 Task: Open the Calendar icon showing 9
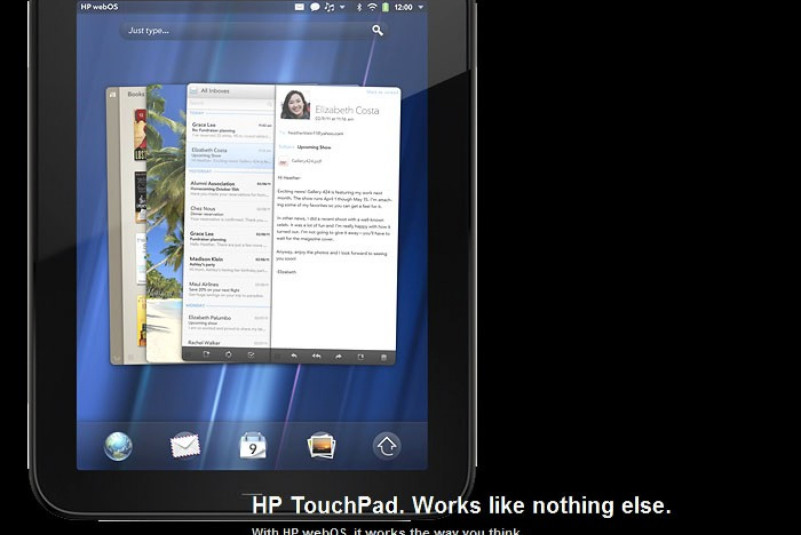coord(253,446)
